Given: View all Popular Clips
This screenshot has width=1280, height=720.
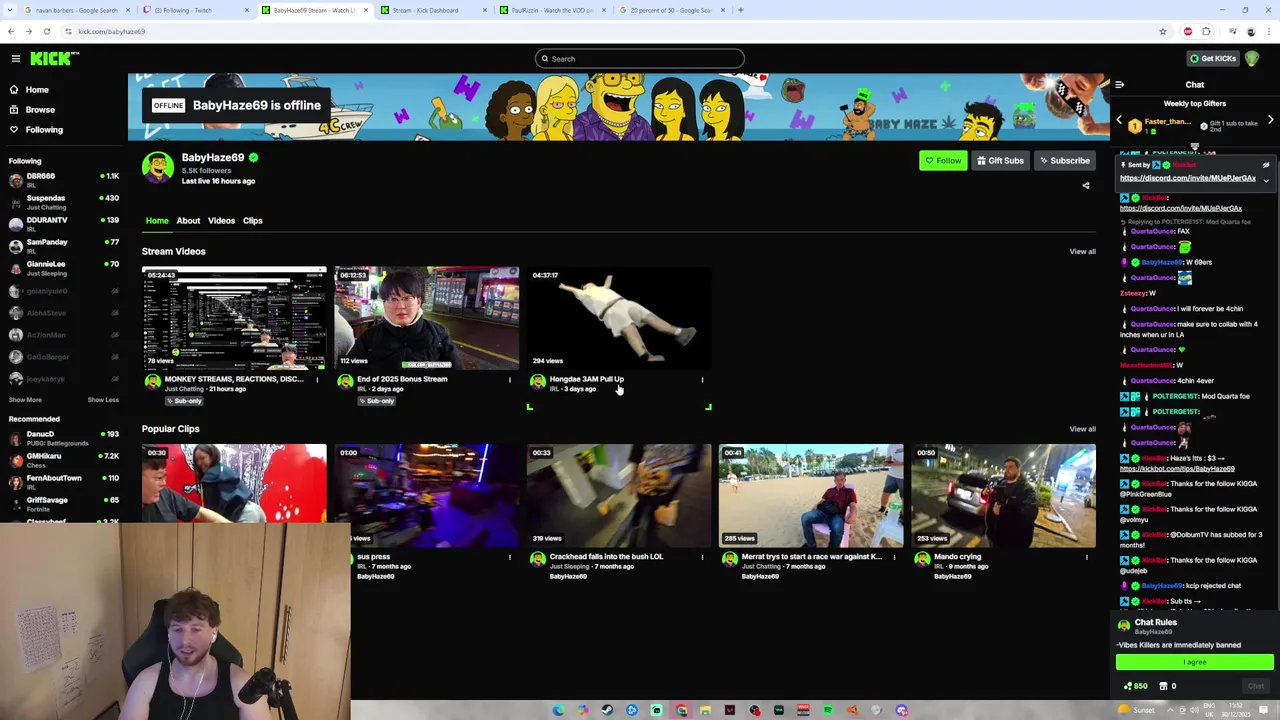Looking at the screenshot, I should (x=1082, y=430).
